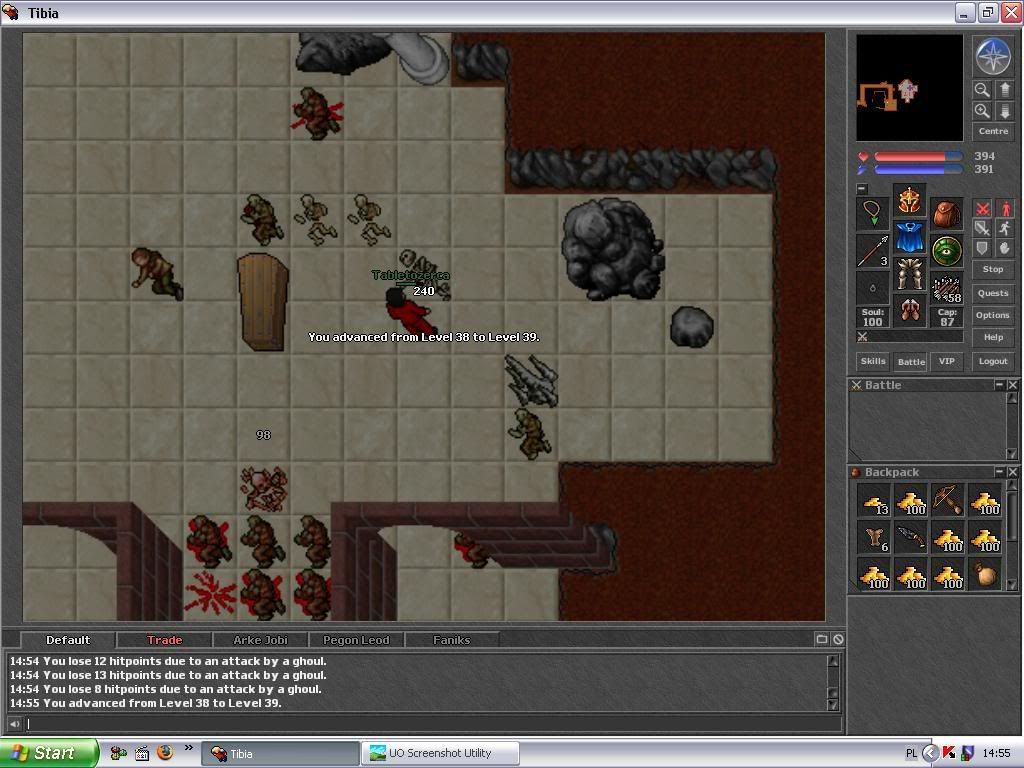
Task: Expand hidden system tray icons arrow
Action: coord(930,753)
